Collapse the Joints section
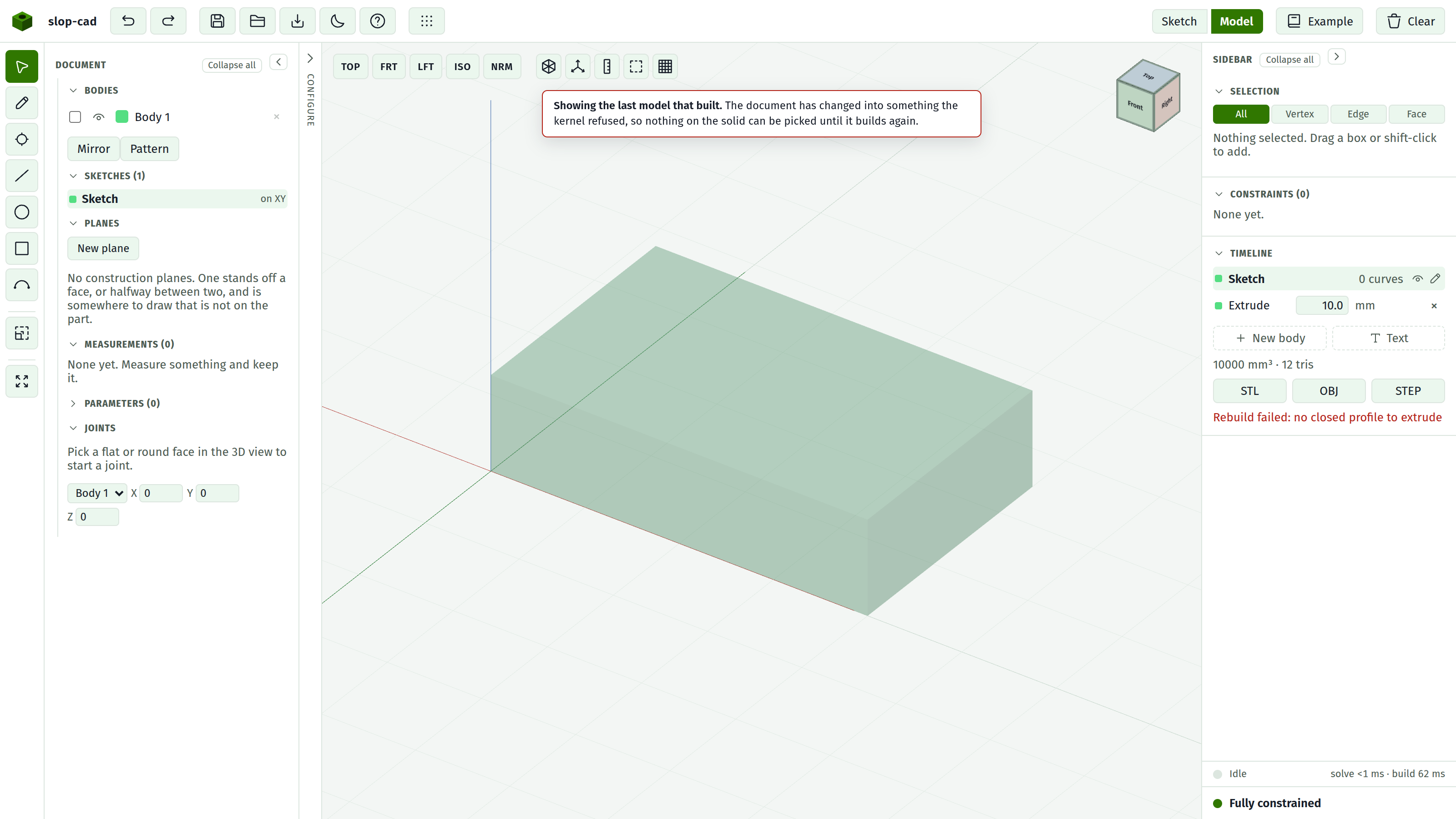Viewport: 1456px width, 819px height. click(x=73, y=428)
